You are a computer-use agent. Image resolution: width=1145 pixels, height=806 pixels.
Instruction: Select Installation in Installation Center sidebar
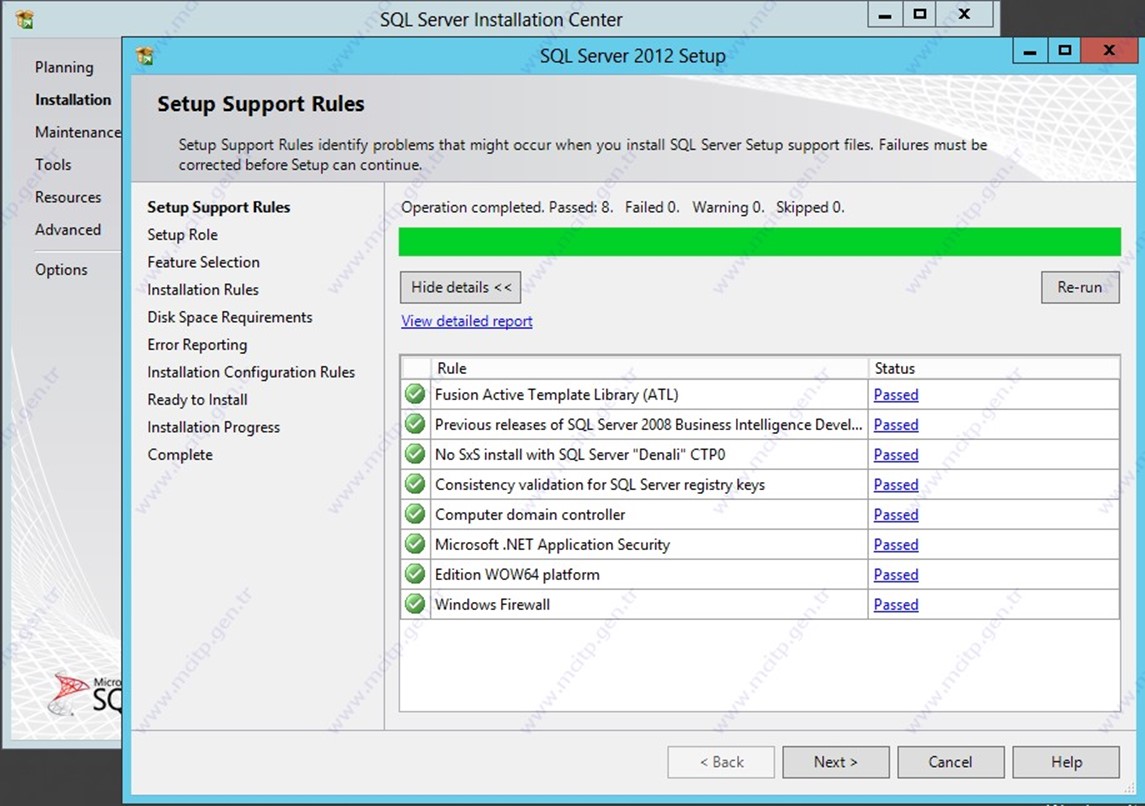click(x=73, y=99)
